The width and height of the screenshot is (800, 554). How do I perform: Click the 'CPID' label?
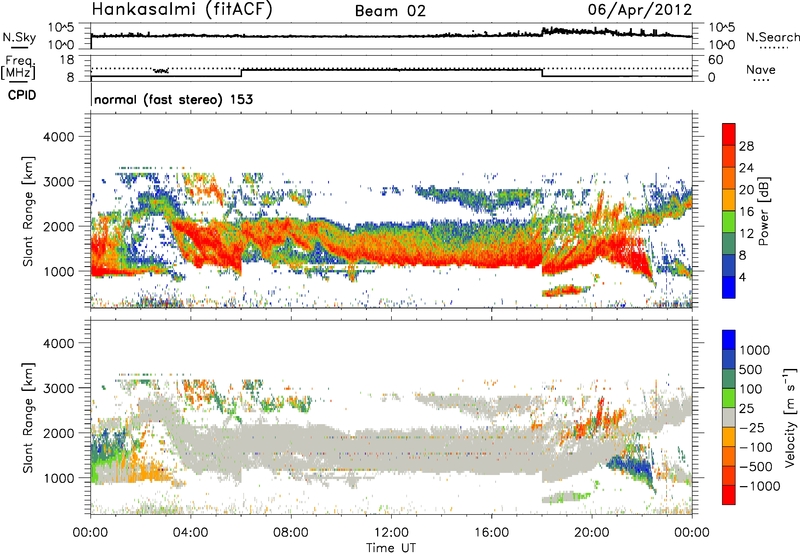[x=22, y=95]
